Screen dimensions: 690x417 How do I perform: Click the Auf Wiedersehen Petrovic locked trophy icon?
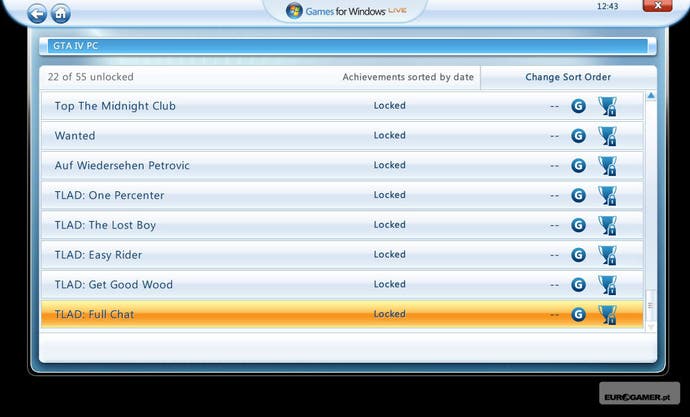[608, 166]
